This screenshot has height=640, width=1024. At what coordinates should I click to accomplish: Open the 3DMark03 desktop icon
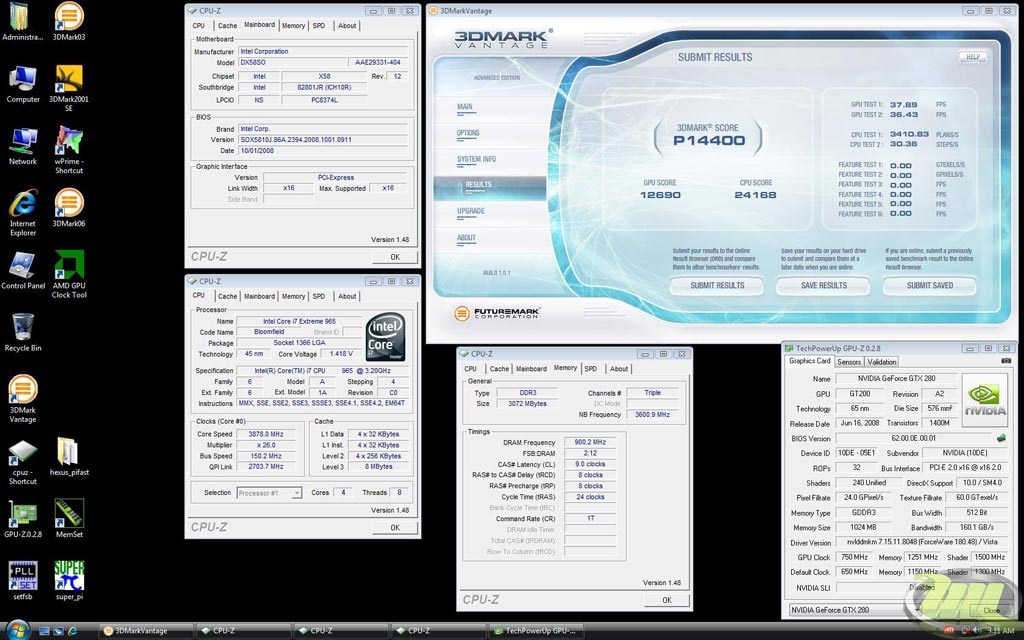pos(69,22)
